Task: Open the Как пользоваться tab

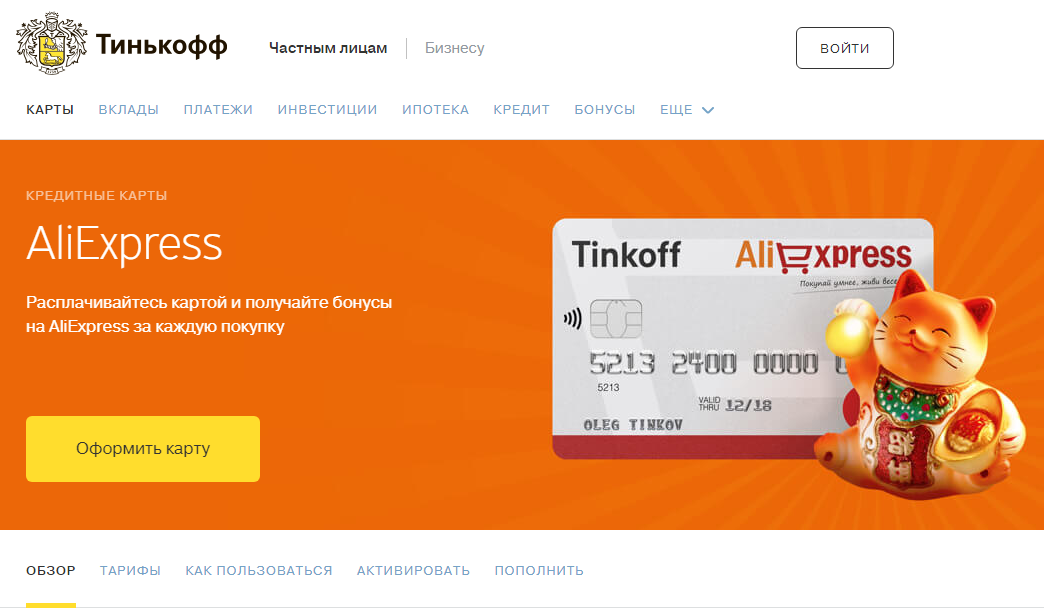Action: [259, 570]
